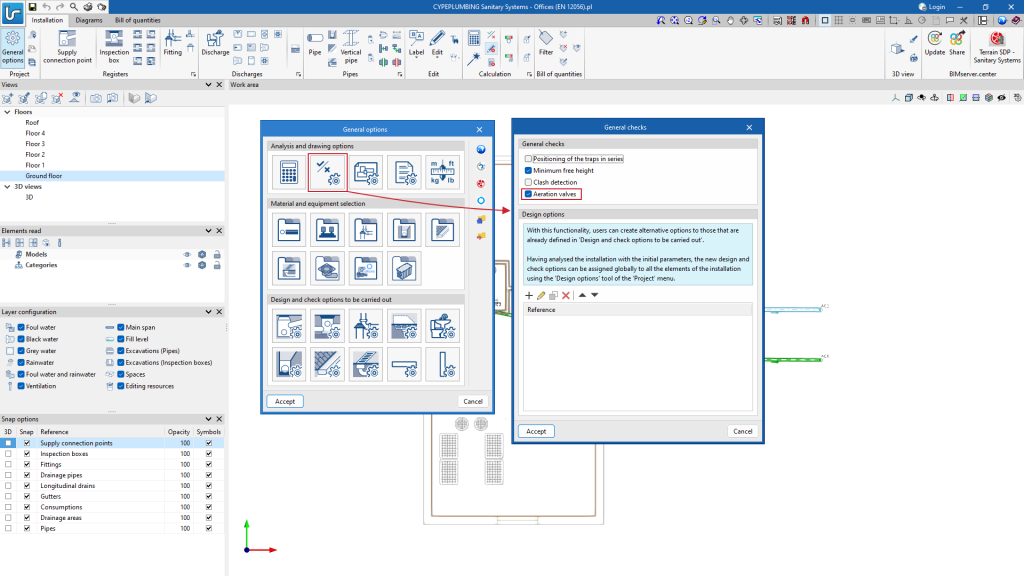Click units icon (m, ft, kg, lb)
Screen dimensions: 1024x576
click(x=442, y=172)
